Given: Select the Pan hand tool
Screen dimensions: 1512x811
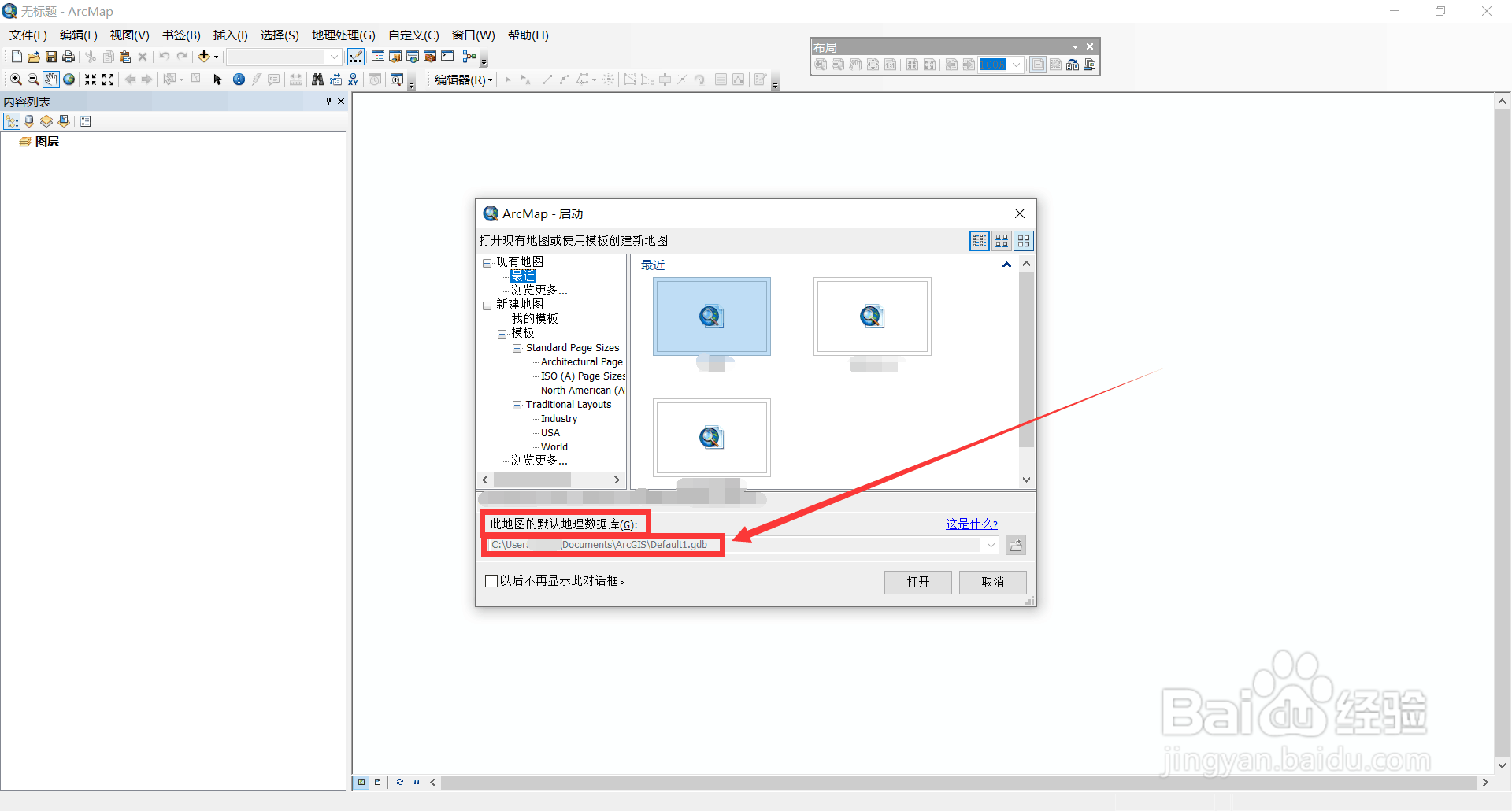Looking at the screenshot, I should pyautogui.click(x=51, y=80).
